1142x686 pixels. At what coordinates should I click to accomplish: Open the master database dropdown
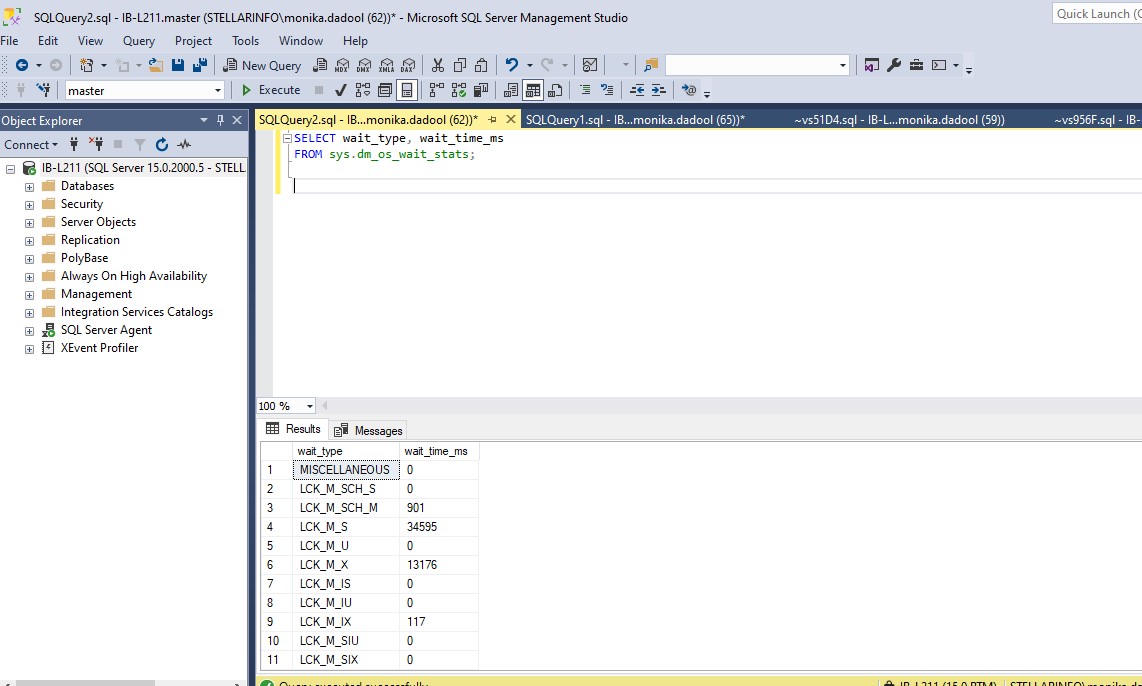[218, 91]
